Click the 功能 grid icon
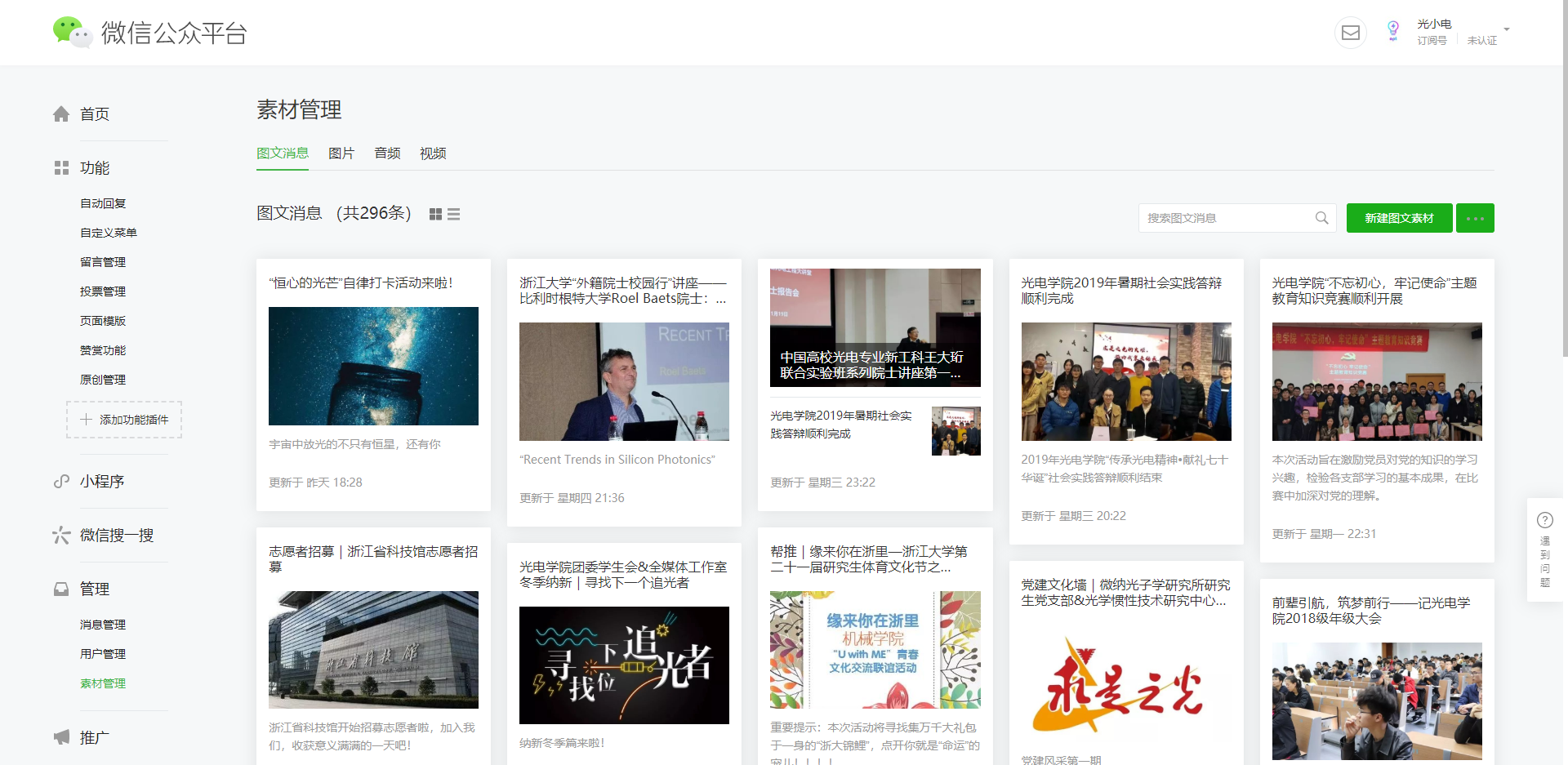 click(x=61, y=168)
